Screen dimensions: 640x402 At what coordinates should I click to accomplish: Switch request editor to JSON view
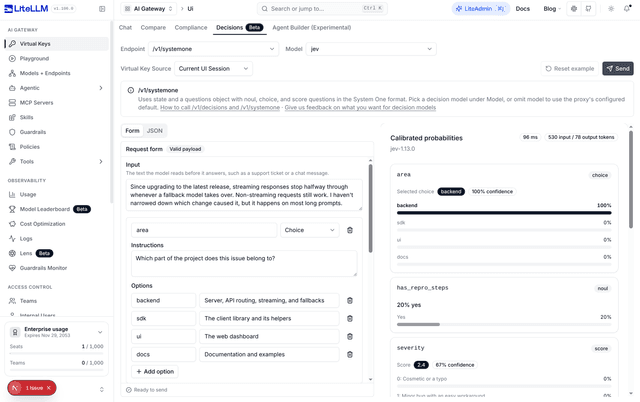point(155,131)
